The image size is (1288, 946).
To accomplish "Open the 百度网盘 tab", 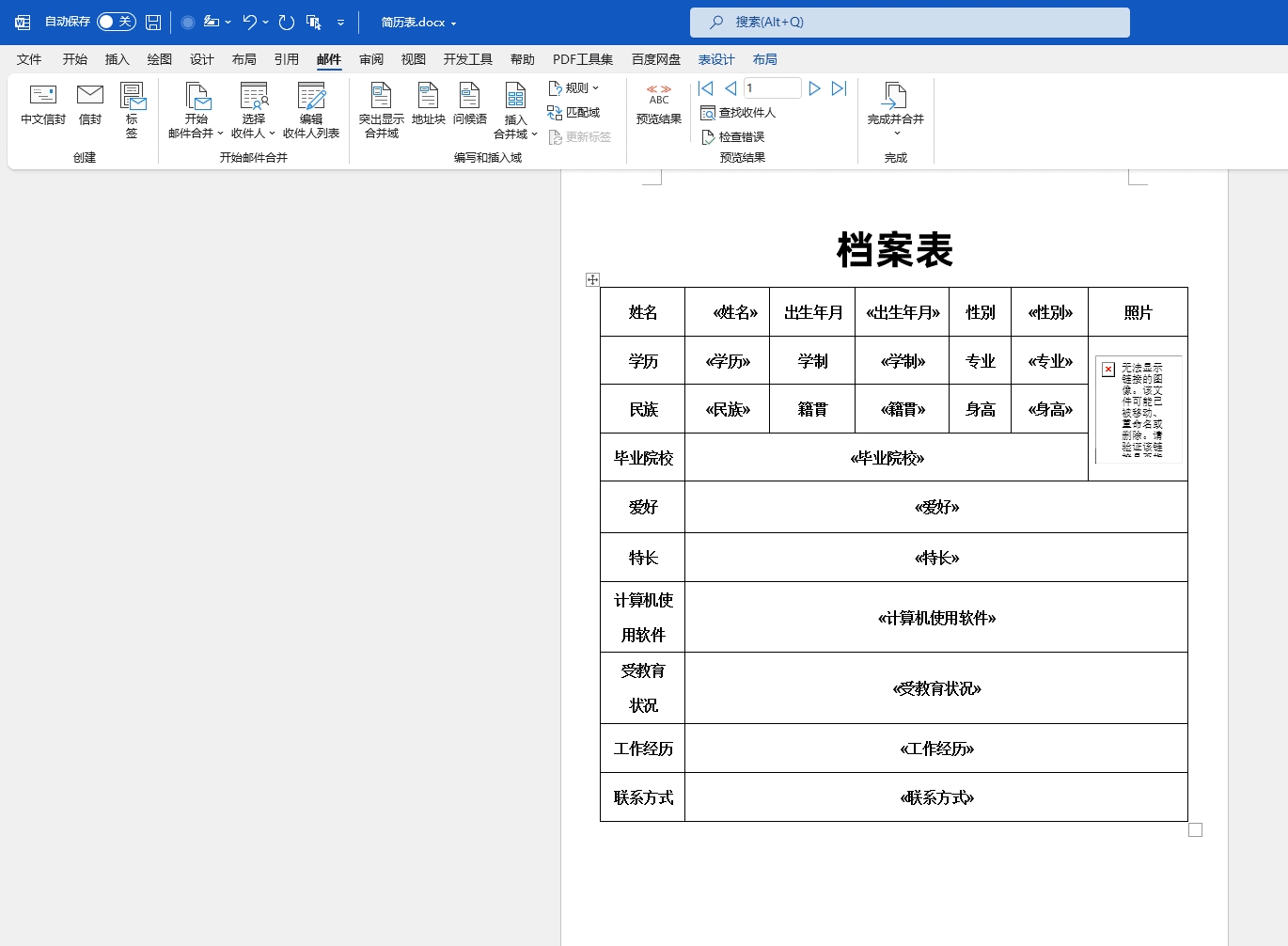I will pyautogui.click(x=656, y=59).
